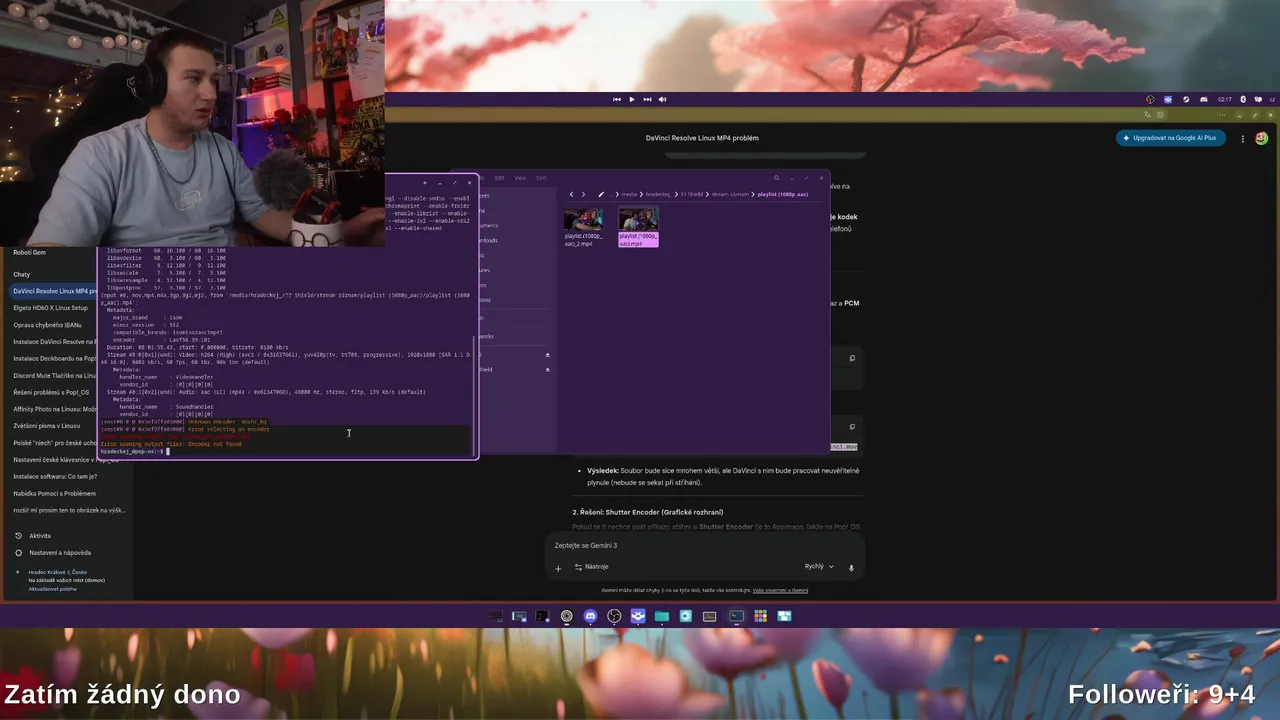
Task: Click the 'playlist (1080p_aac)' breadcrumb
Action: point(783,194)
